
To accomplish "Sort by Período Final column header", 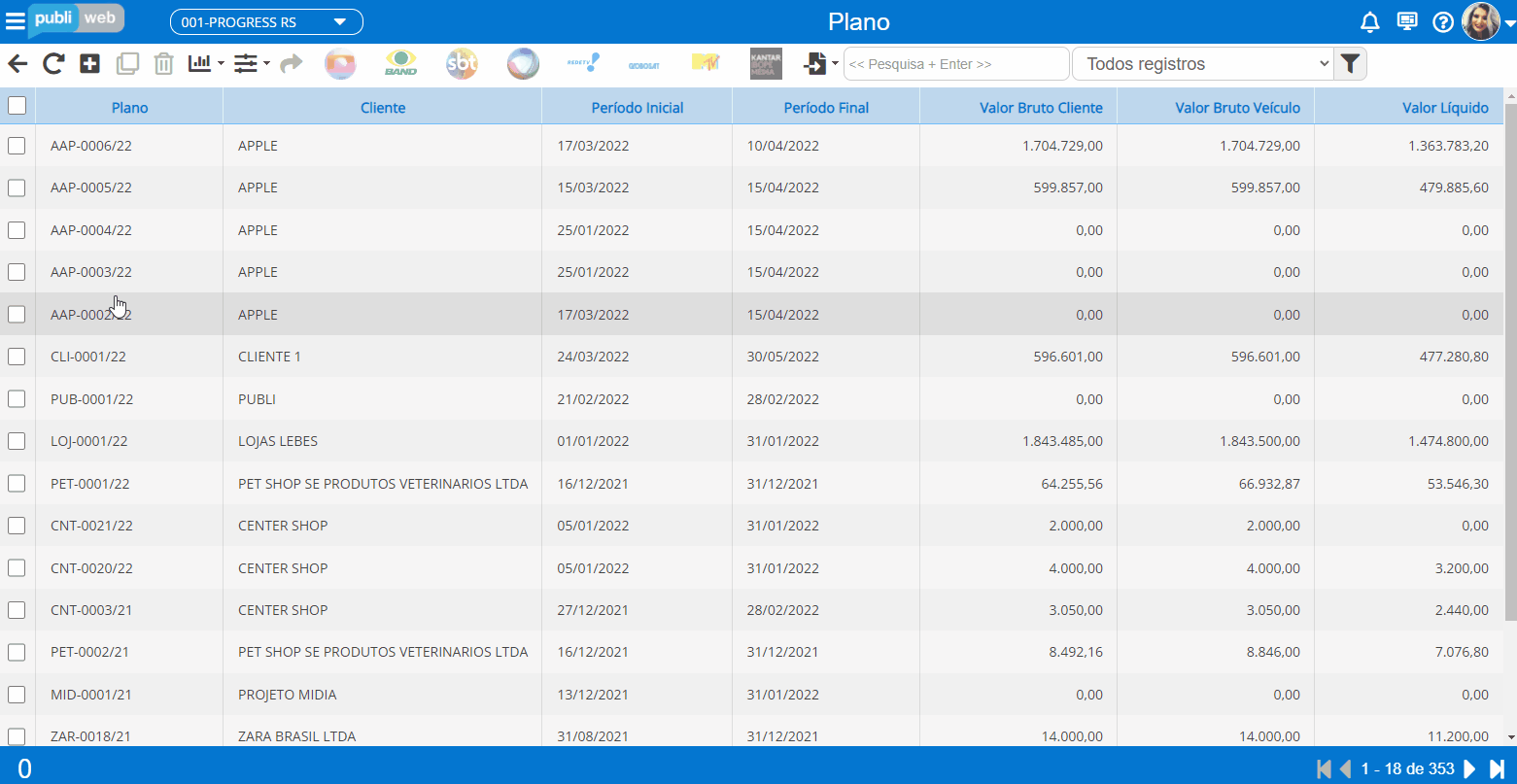I will coord(826,108).
